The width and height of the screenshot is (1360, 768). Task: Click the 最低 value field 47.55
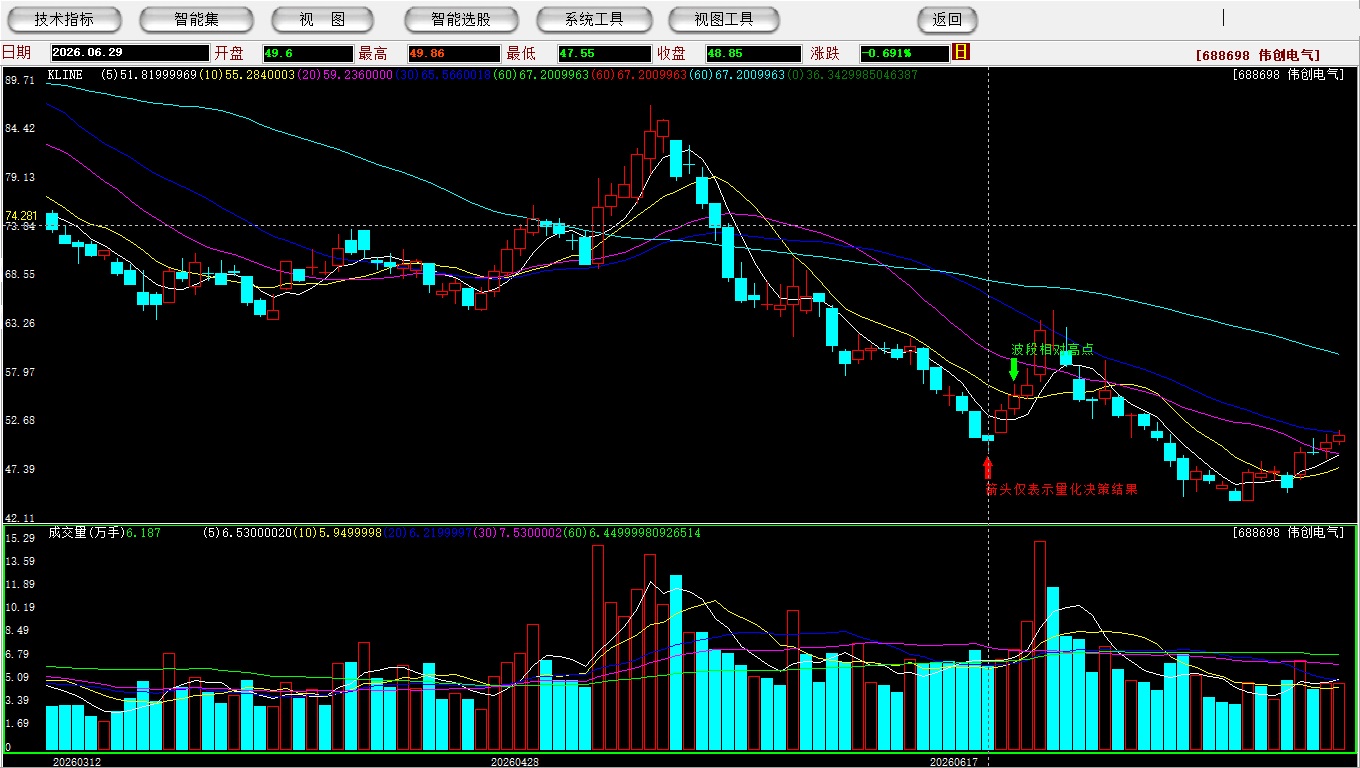coord(604,53)
